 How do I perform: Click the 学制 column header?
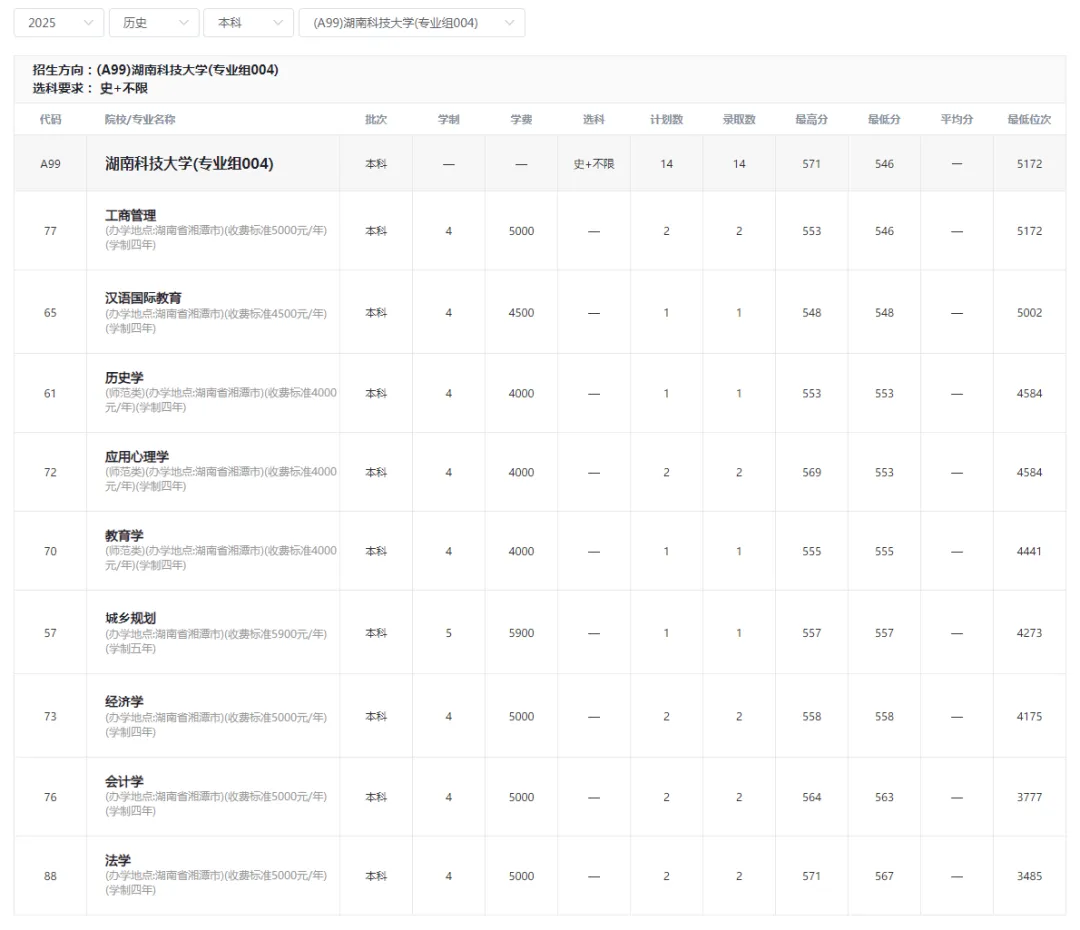(448, 119)
